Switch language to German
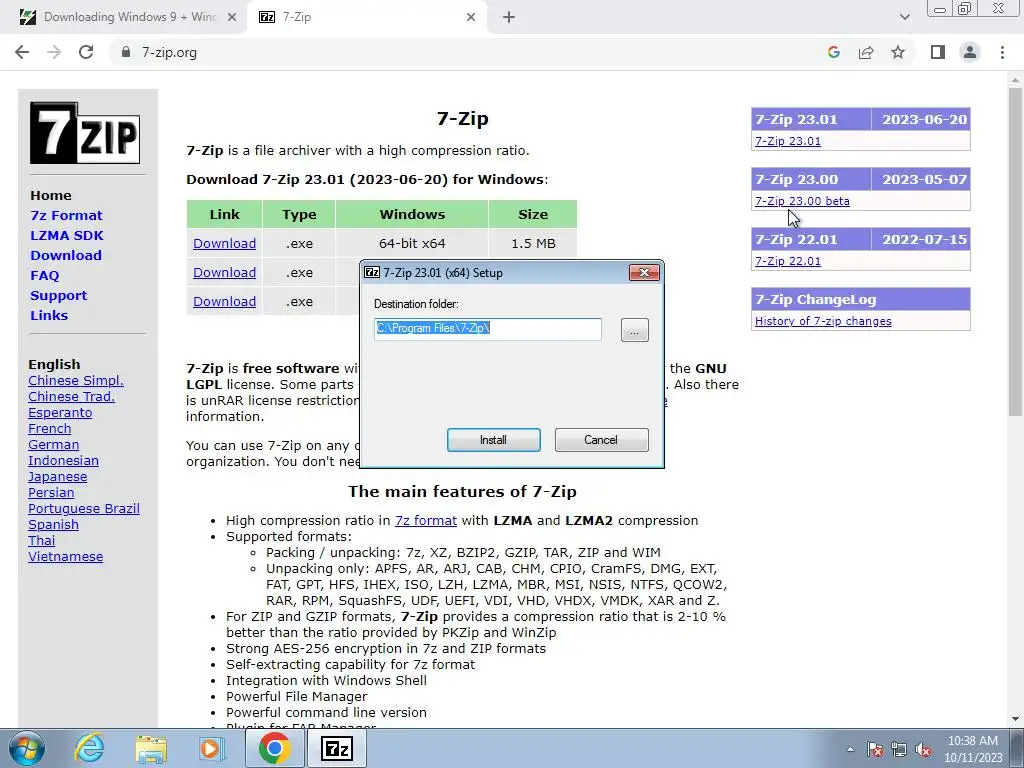The width and height of the screenshot is (1024, 768). pyautogui.click(x=54, y=445)
